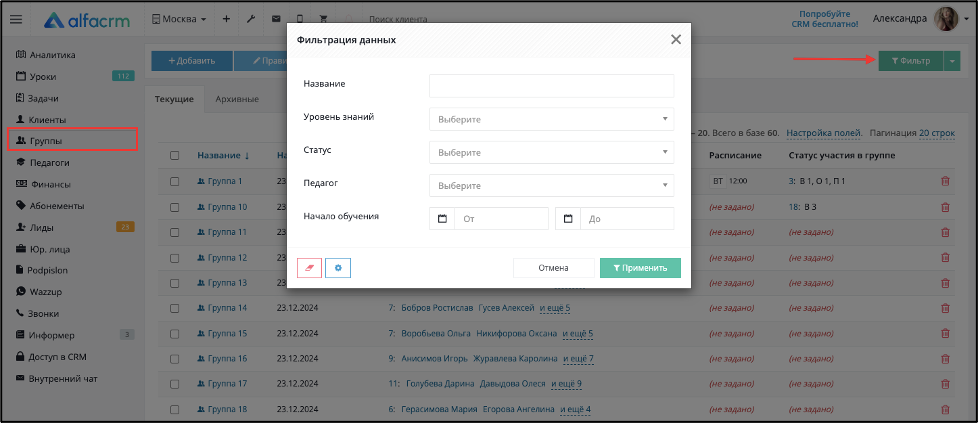Viewport: 979px width, 424px height.
Task: Sort by the Название column header
Action: 224,155
